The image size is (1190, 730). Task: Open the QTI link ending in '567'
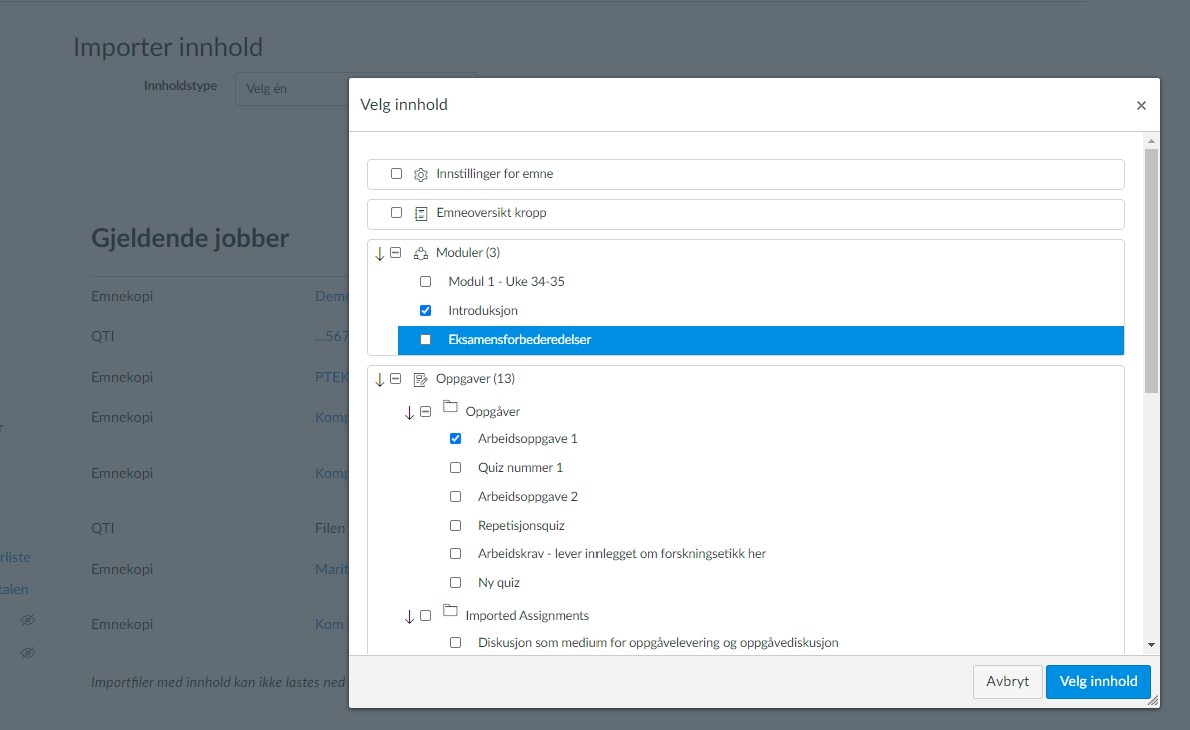[x=332, y=336]
